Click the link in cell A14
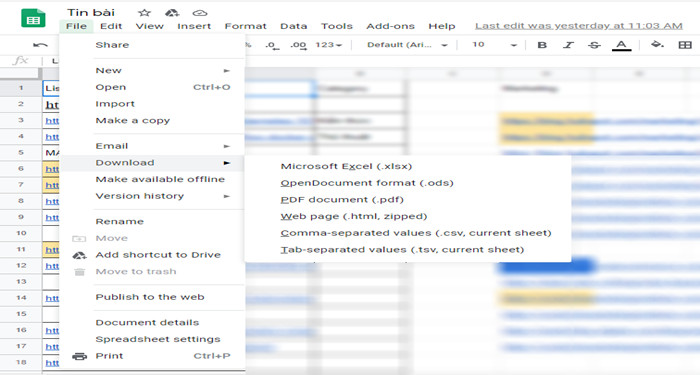Viewport: 700px width, 375px height. click(x=52, y=298)
